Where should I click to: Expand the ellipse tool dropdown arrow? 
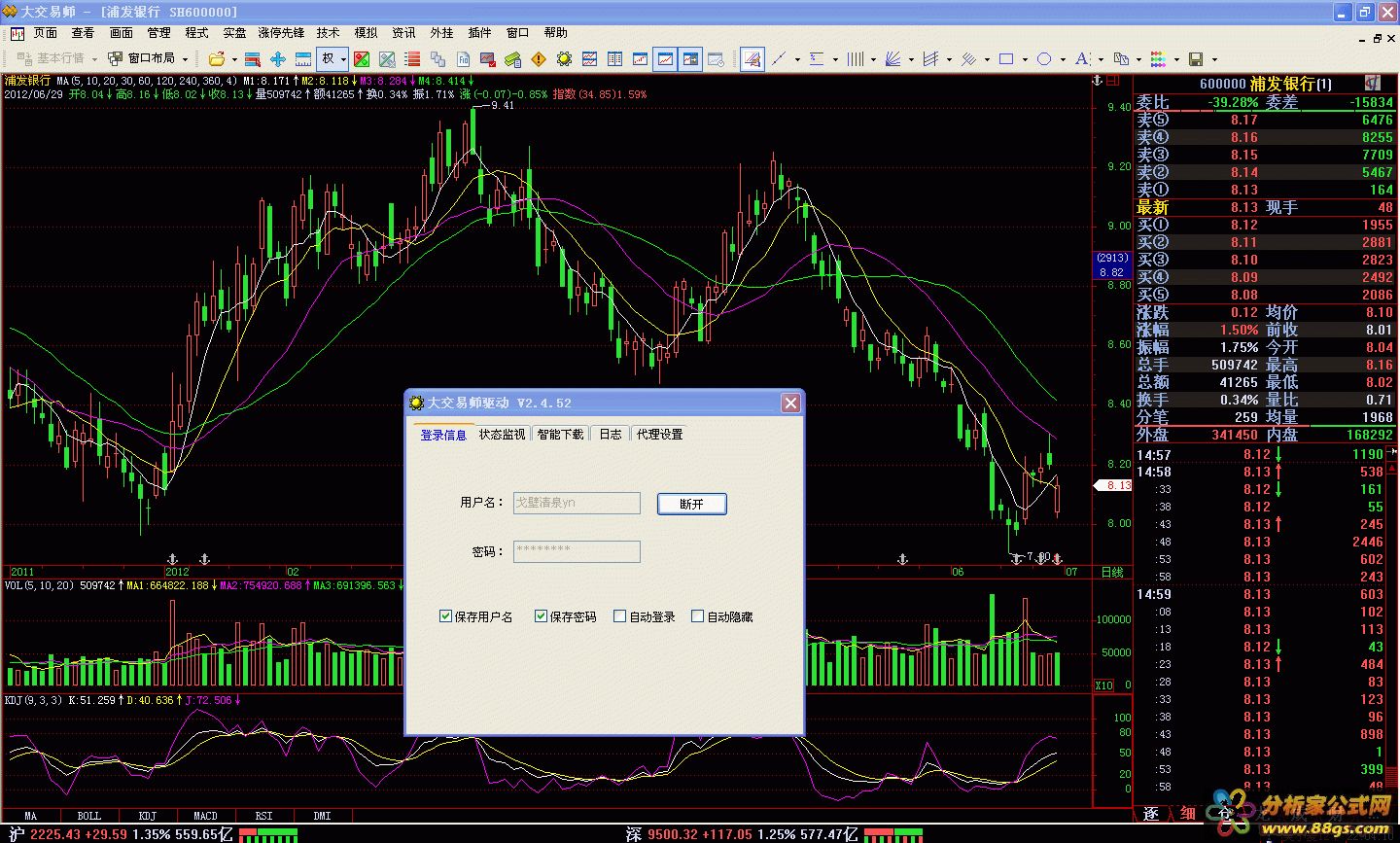1063,59
